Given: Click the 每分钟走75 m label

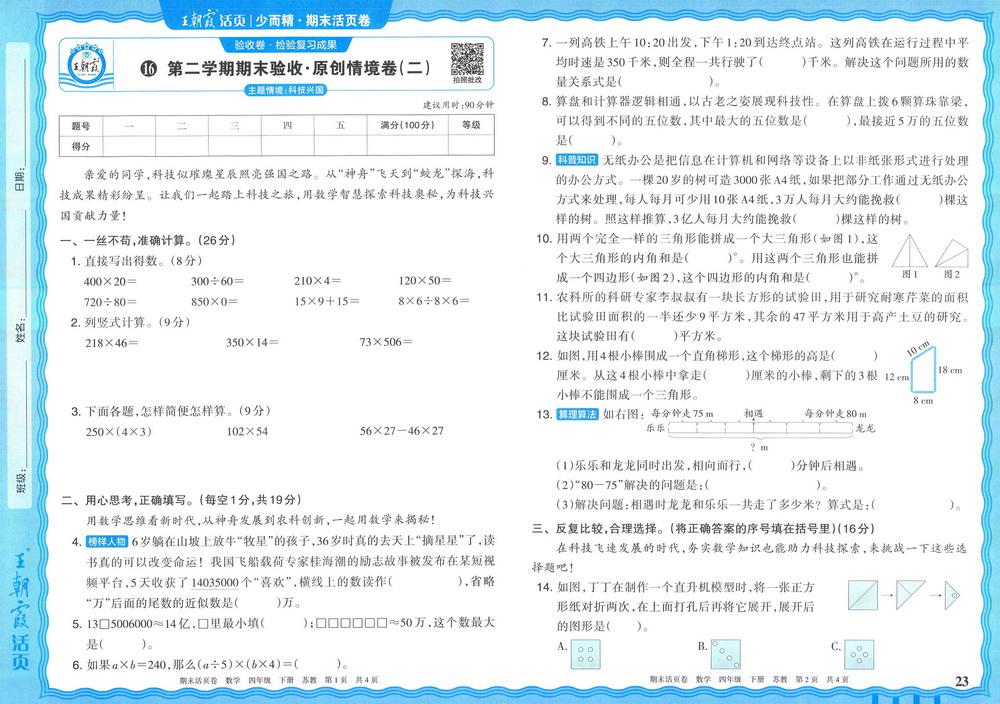Looking at the screenshot, I should pos(682,414).
